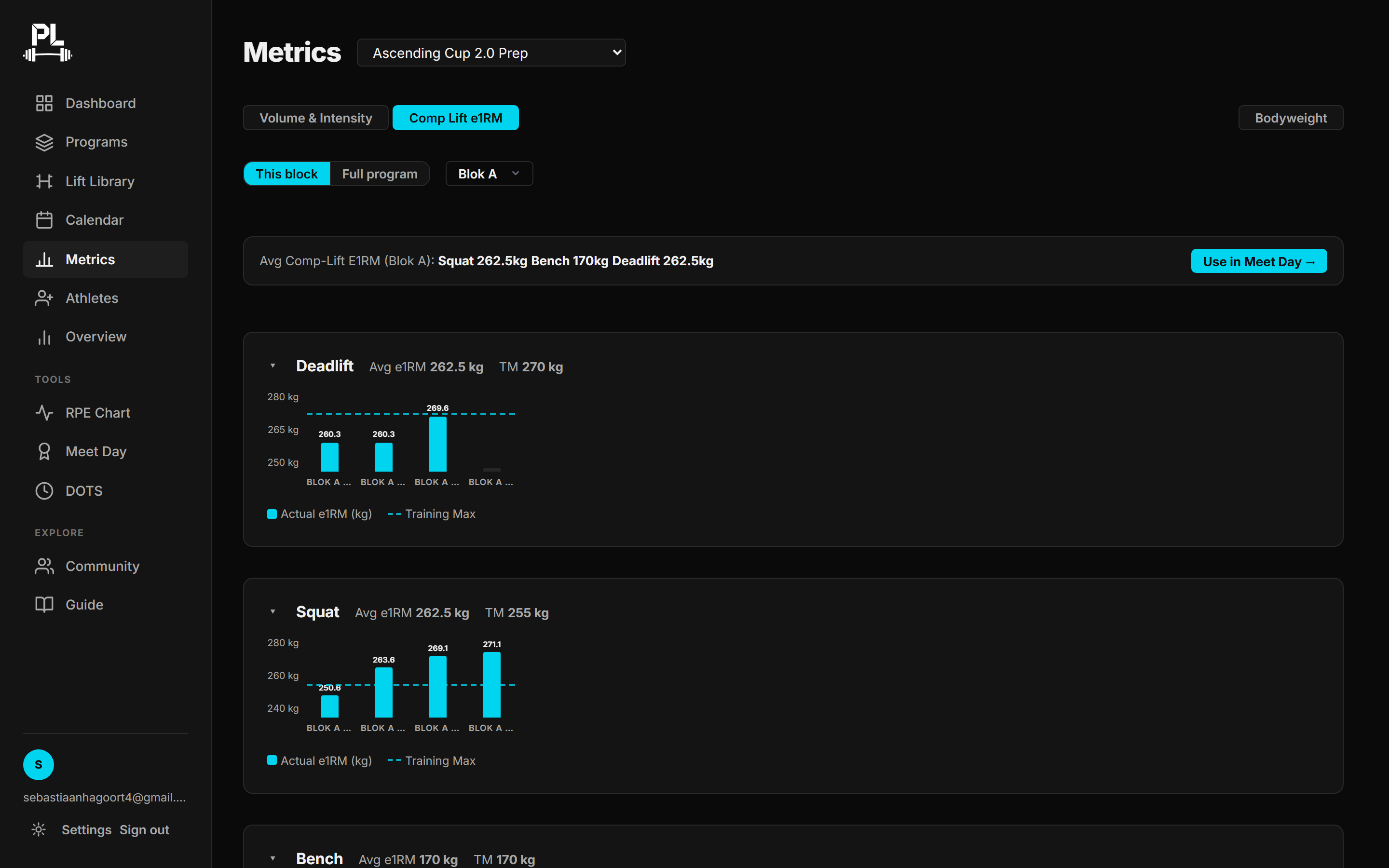Click the sun theme icon near Settings
1389x868 pixels.
click(39, 829)
